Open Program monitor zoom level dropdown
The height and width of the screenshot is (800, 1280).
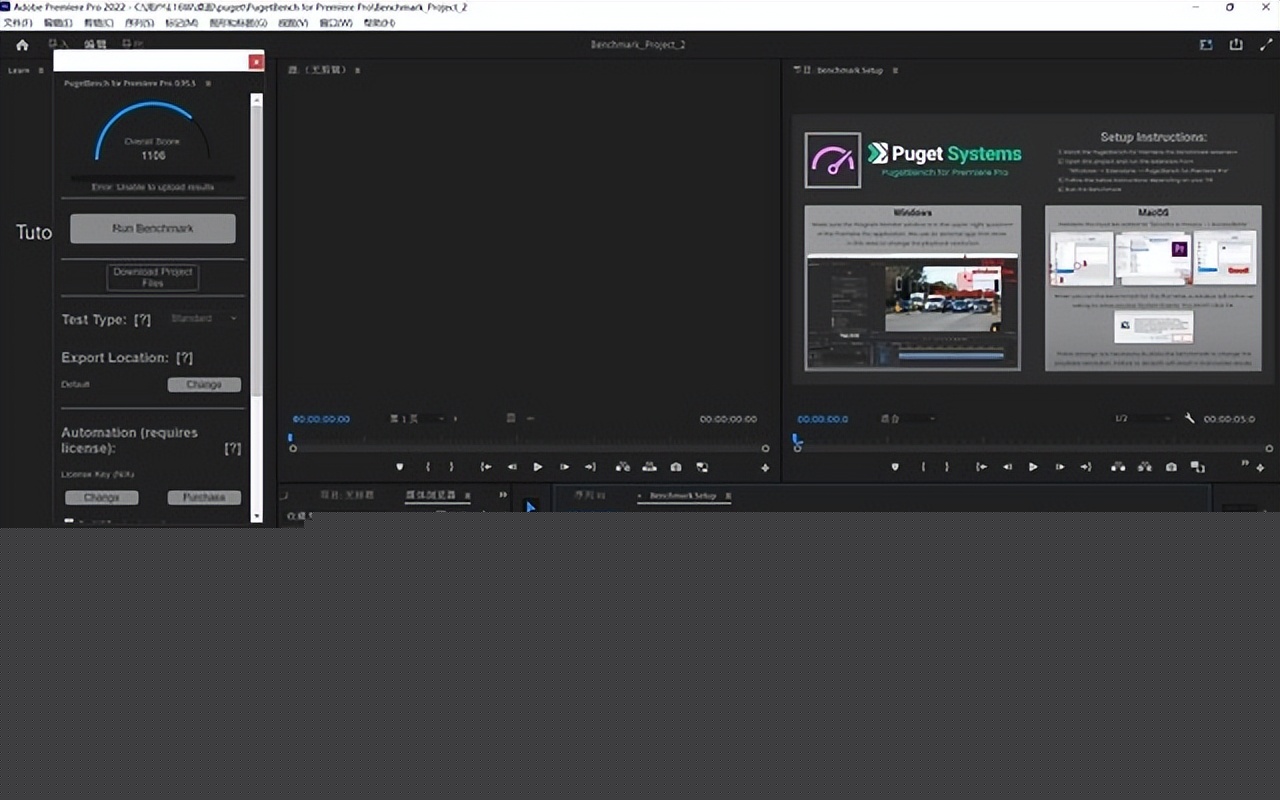click(x=909, y=419)
